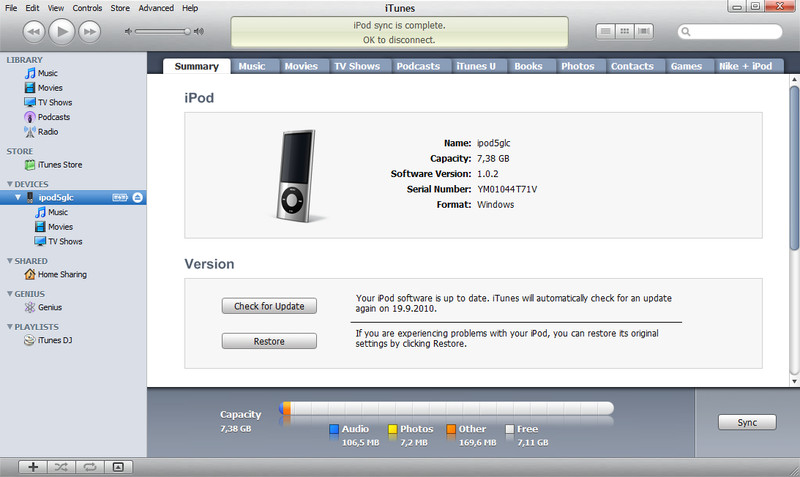Collapse the Shared section
This screenshot has height=477, width=800.
pyautogui.click(x=10, y=261)
